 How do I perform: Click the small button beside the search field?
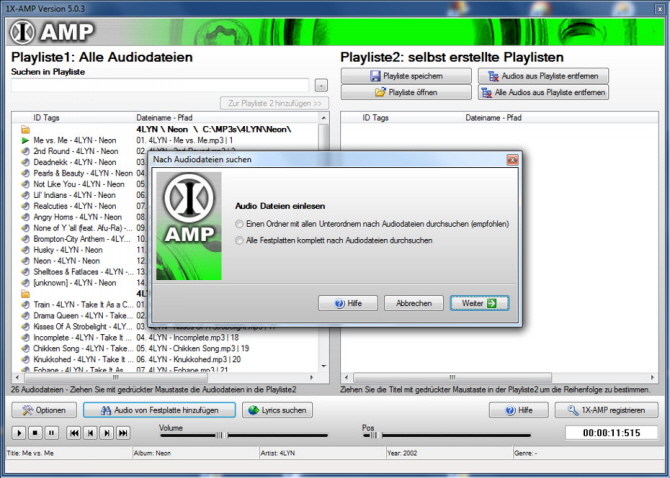click(x=321, y=85)
